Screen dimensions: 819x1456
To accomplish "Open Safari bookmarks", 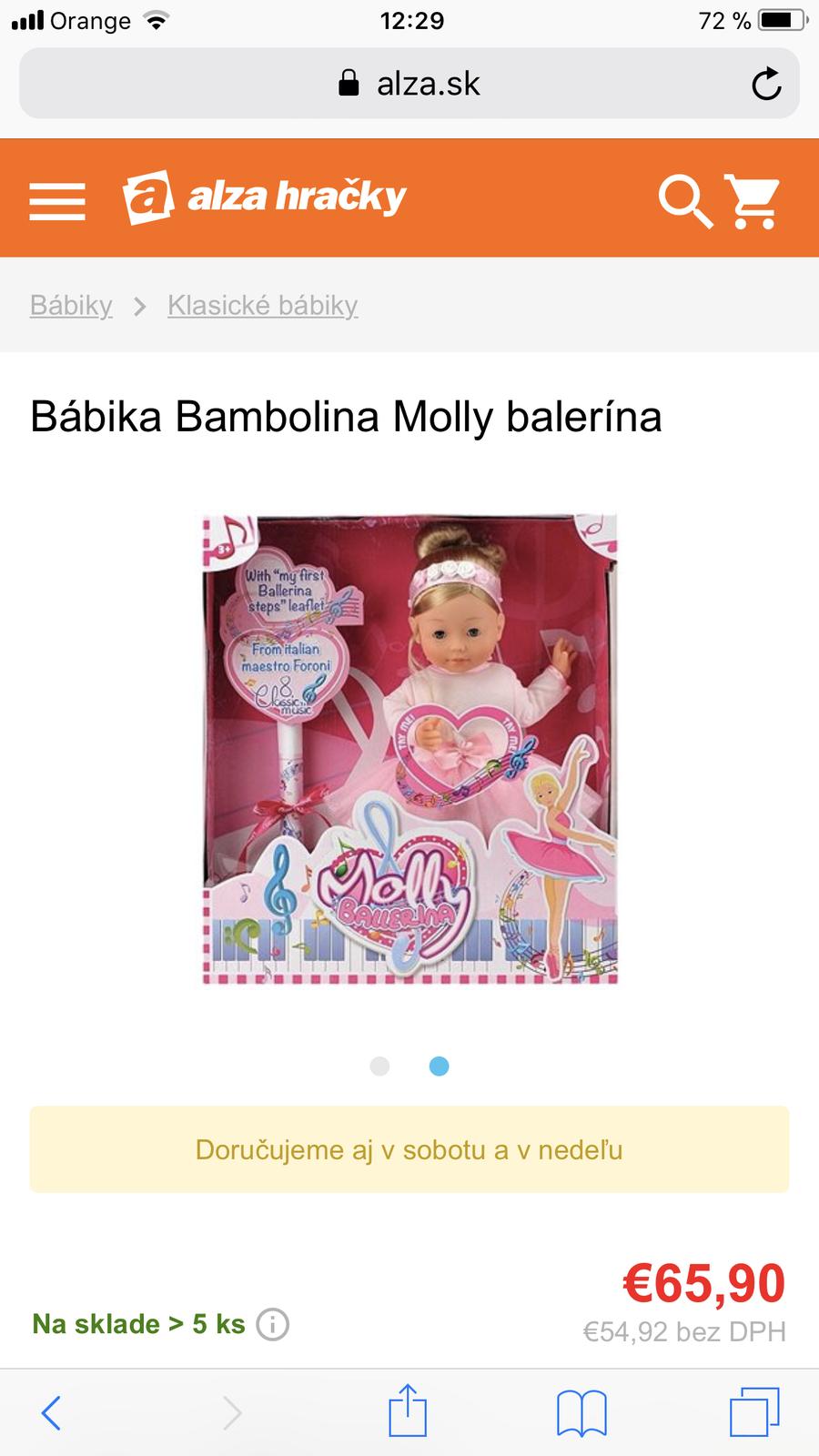I will coord(581,1413).
